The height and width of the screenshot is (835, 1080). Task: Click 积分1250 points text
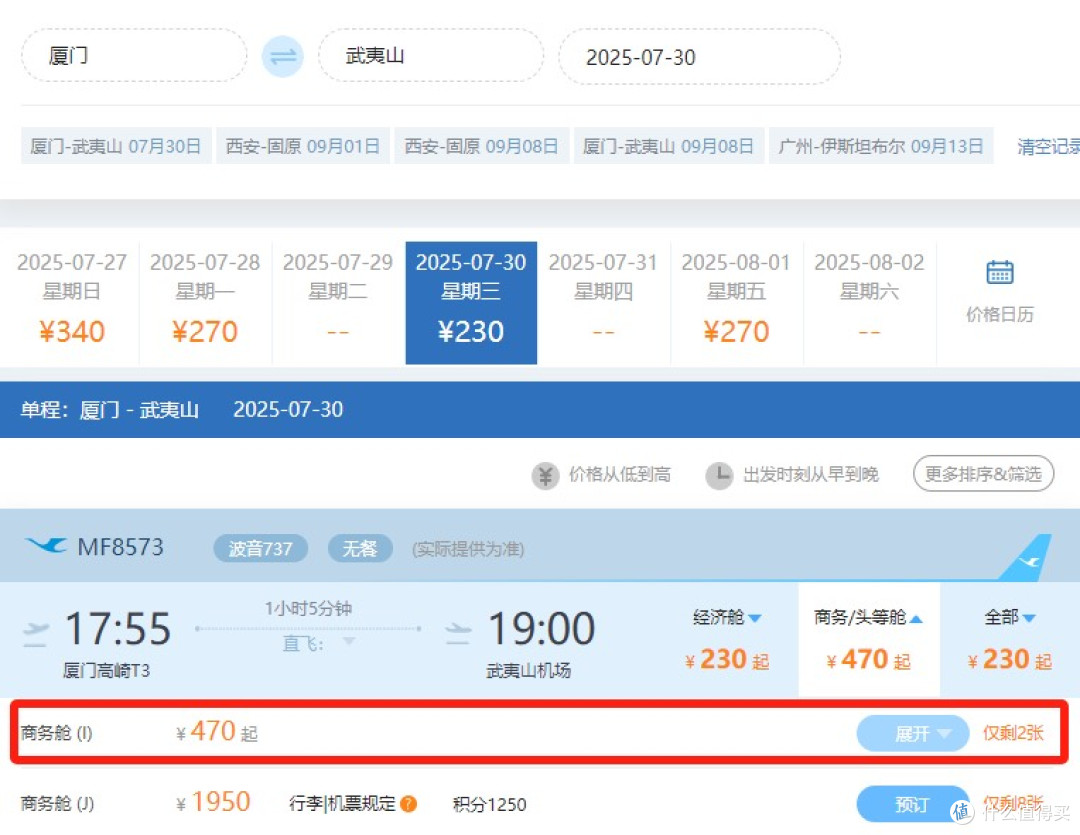(x=490, y=805)
